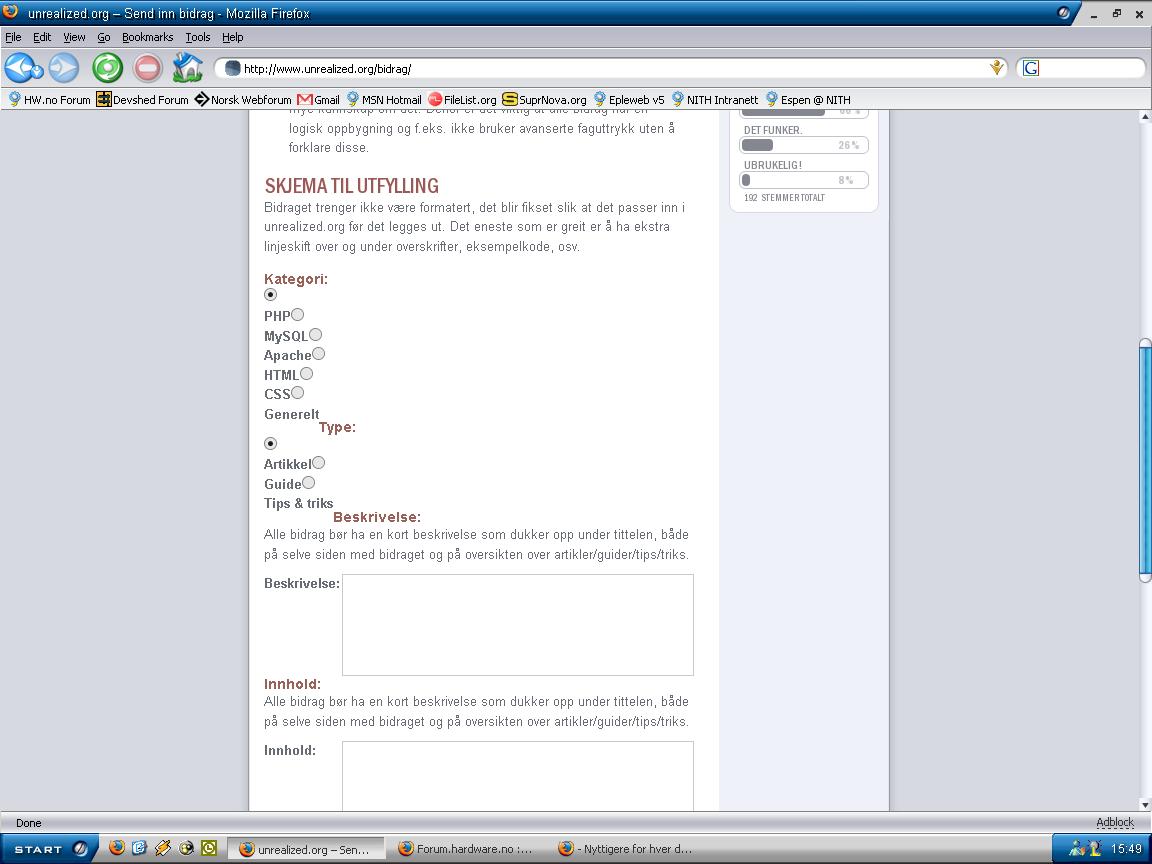Screen dimensions: 1152x864
Task: Open the File menu
Action: pos(13,37)
